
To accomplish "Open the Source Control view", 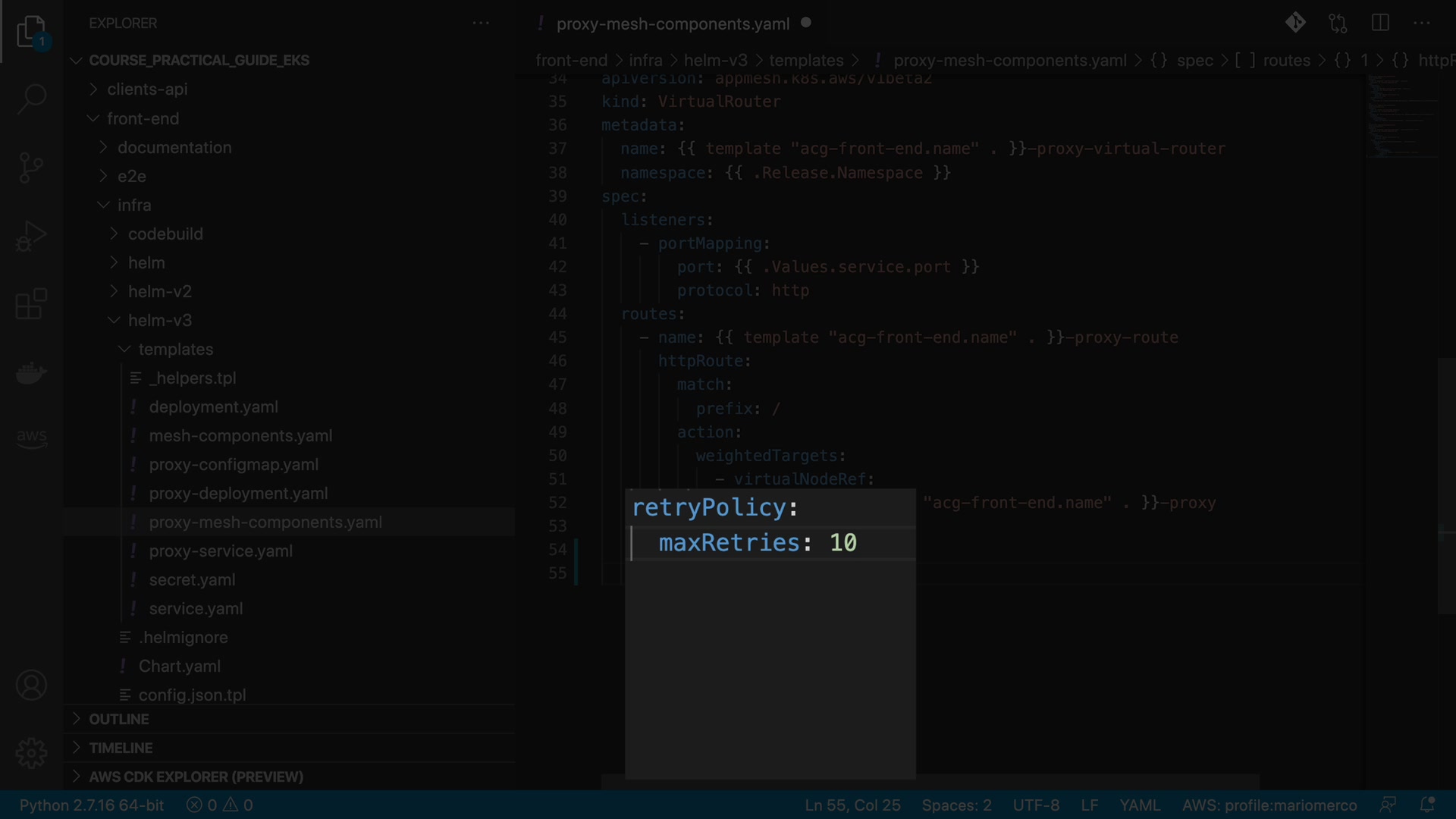I will 31,168.
